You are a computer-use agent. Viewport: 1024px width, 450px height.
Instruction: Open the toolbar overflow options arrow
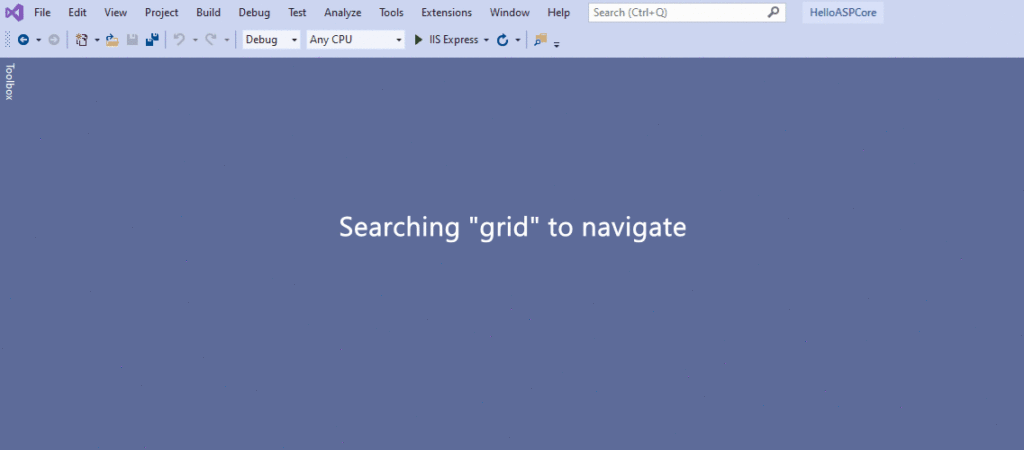click(556, 44)
